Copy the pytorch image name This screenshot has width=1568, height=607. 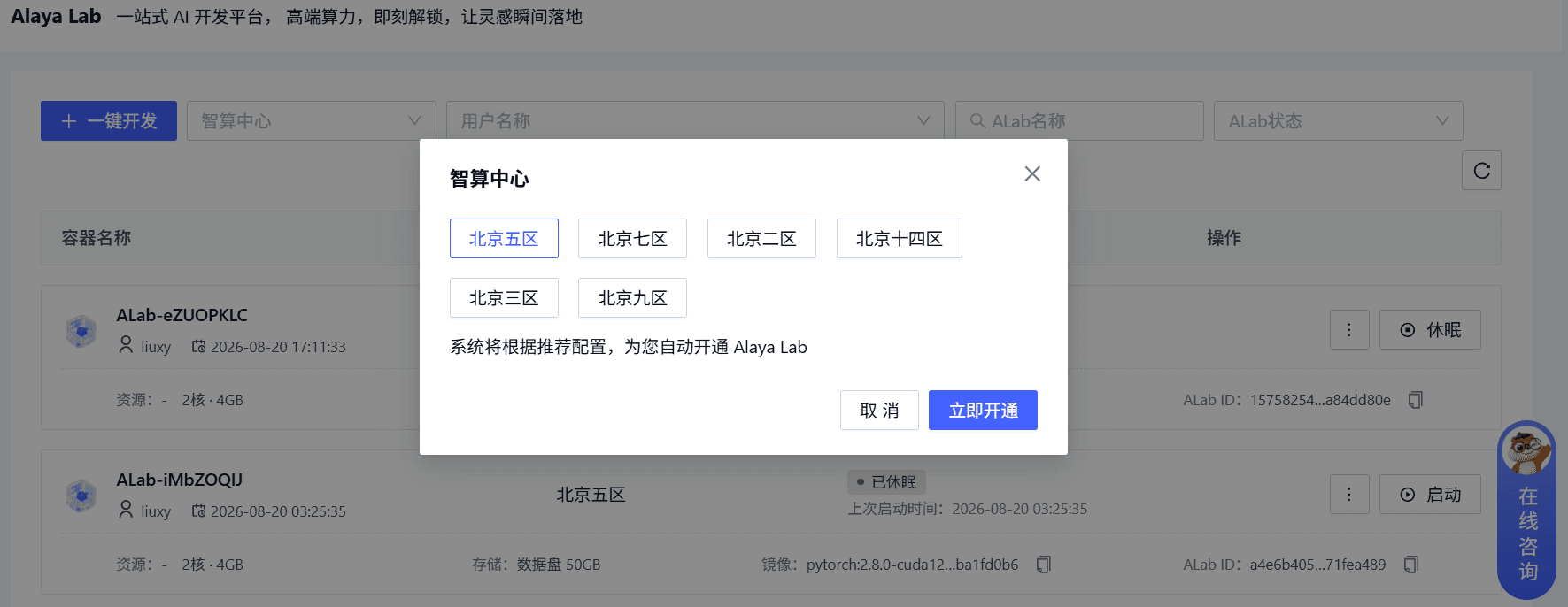(1044, 565)
